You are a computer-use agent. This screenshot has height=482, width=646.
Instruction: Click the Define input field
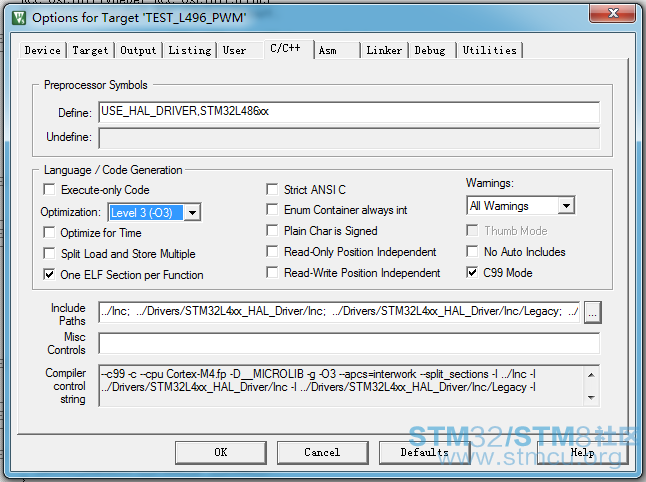[349, 112]
